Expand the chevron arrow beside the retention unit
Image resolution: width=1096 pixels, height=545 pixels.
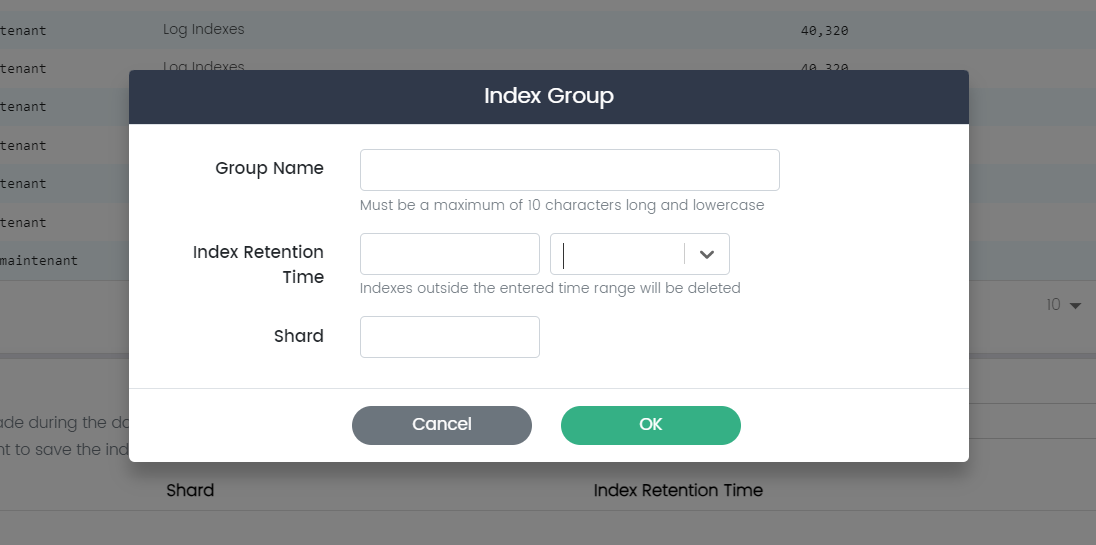[x=707, y=254]
